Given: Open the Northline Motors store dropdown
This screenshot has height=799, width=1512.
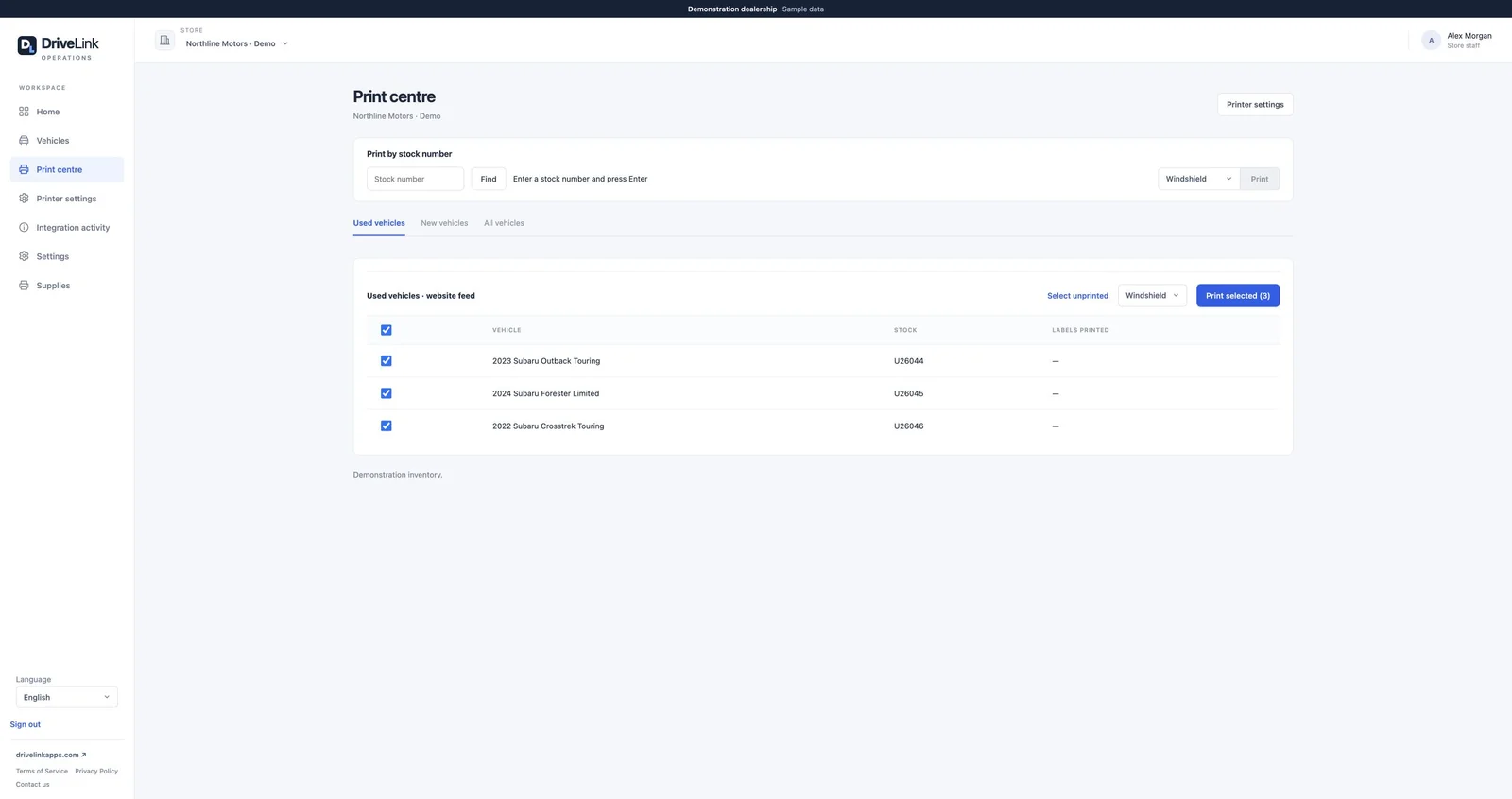Looking at the screenshot, I should click(236, 43).
